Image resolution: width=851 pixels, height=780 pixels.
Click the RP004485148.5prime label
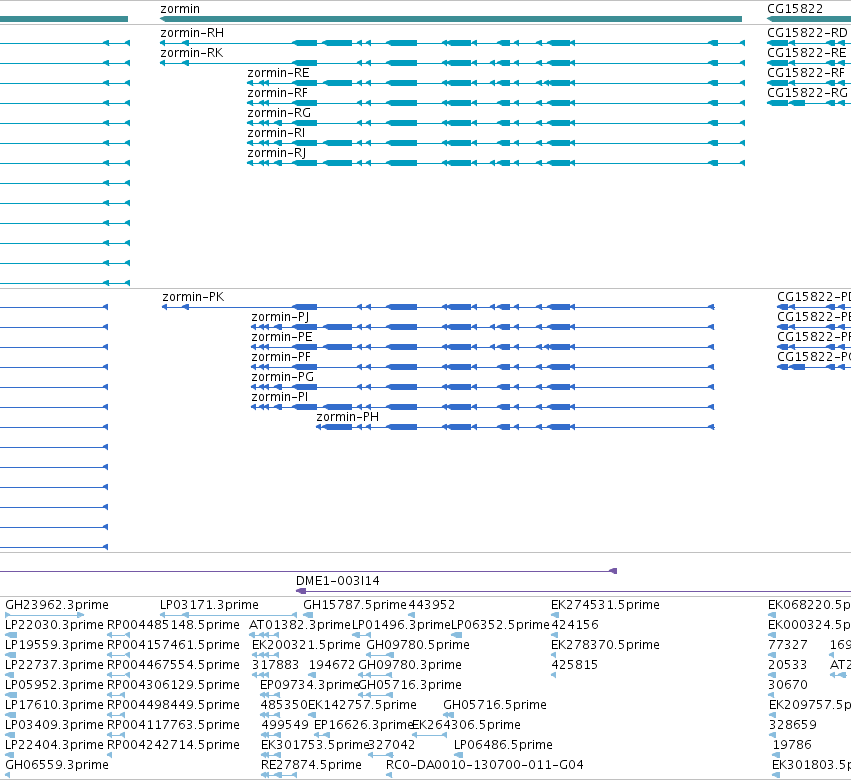point(173,625)
